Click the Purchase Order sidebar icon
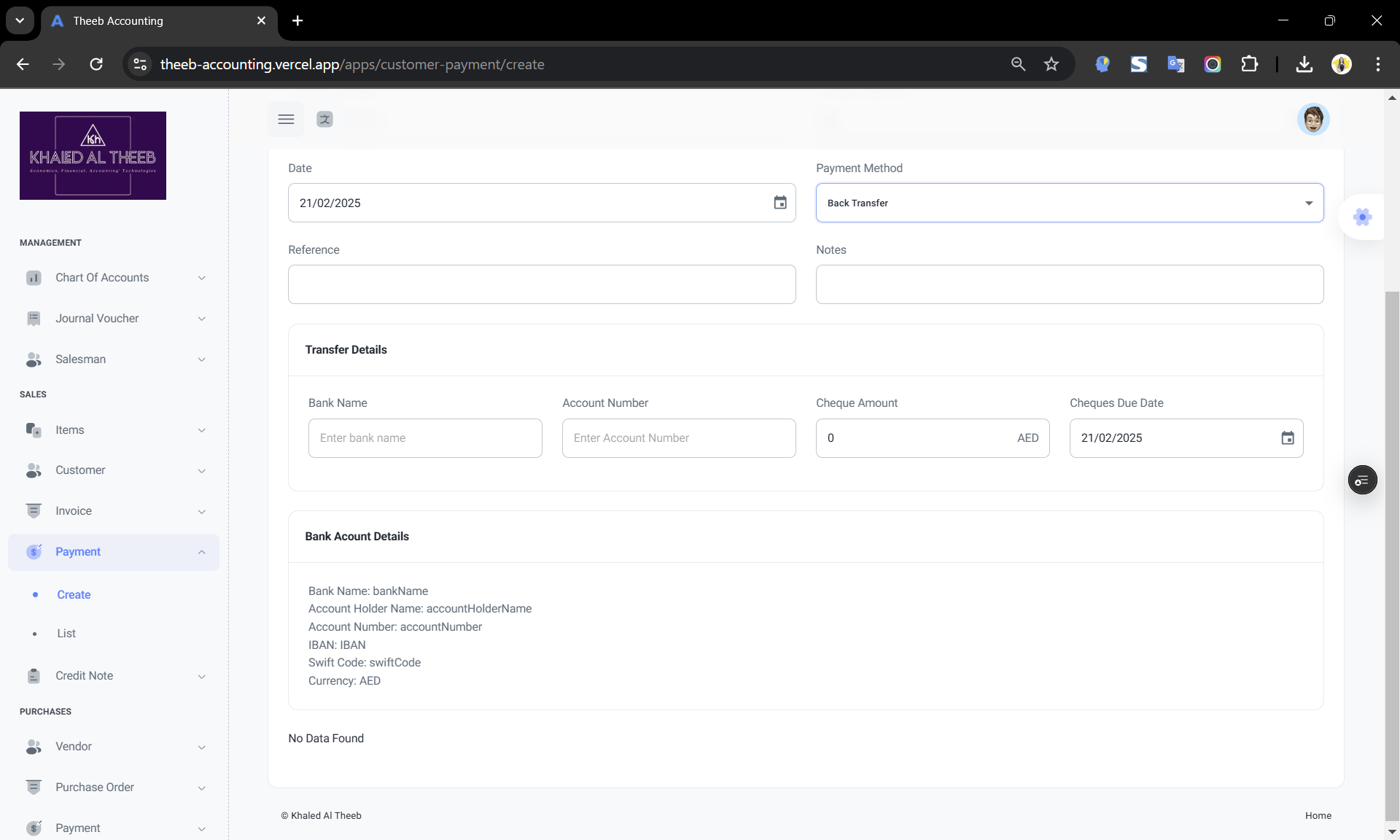Screen dimensions: 1400x840 pos(34,787)
